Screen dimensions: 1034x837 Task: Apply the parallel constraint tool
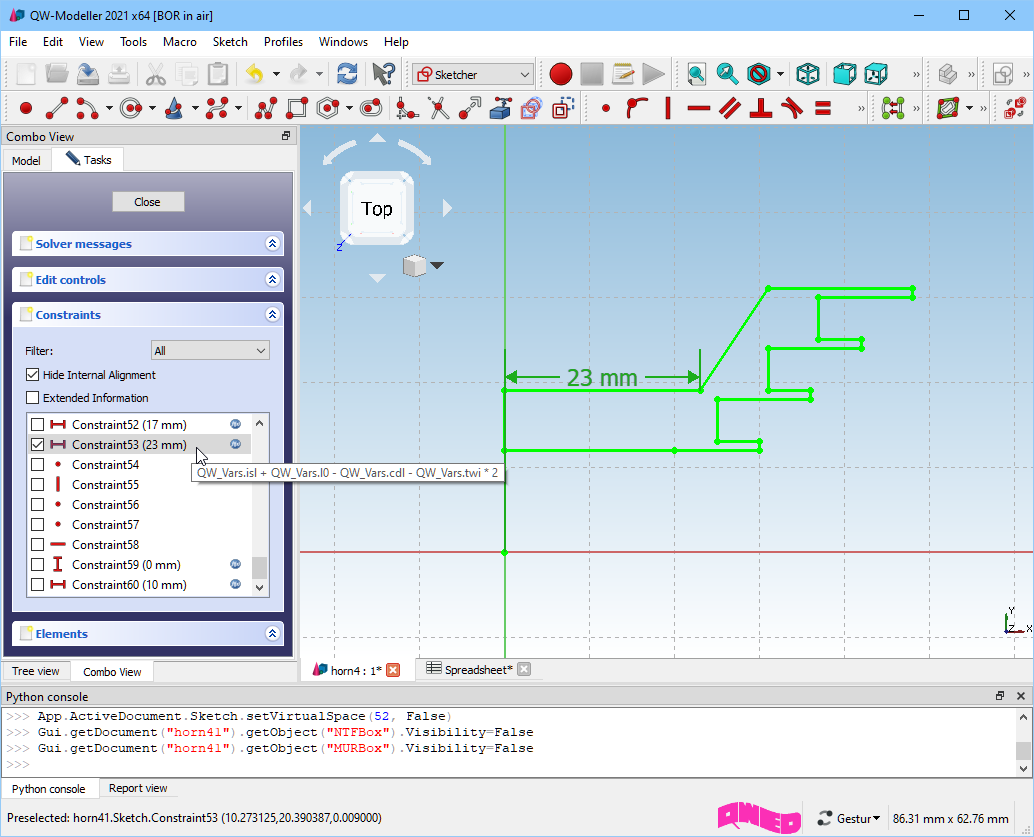coord(729,108)
